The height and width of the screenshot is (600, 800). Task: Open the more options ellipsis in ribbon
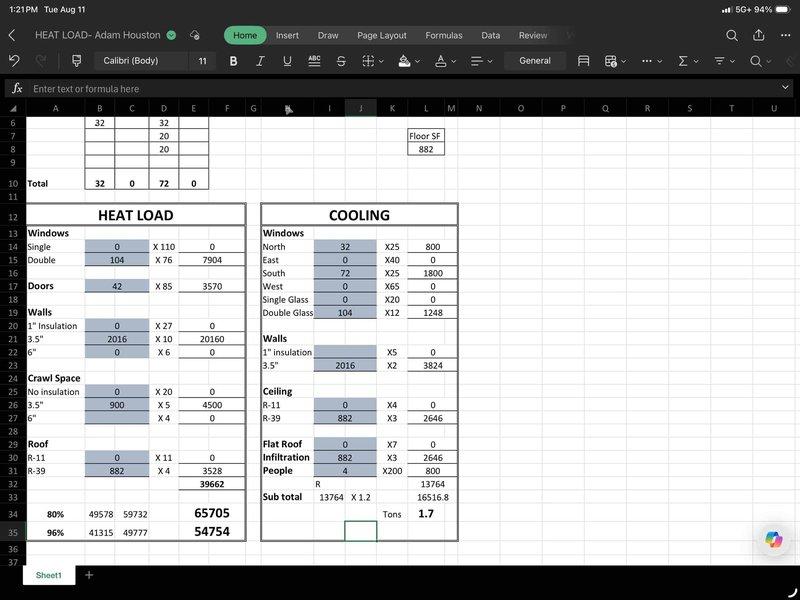coord(646,61)
